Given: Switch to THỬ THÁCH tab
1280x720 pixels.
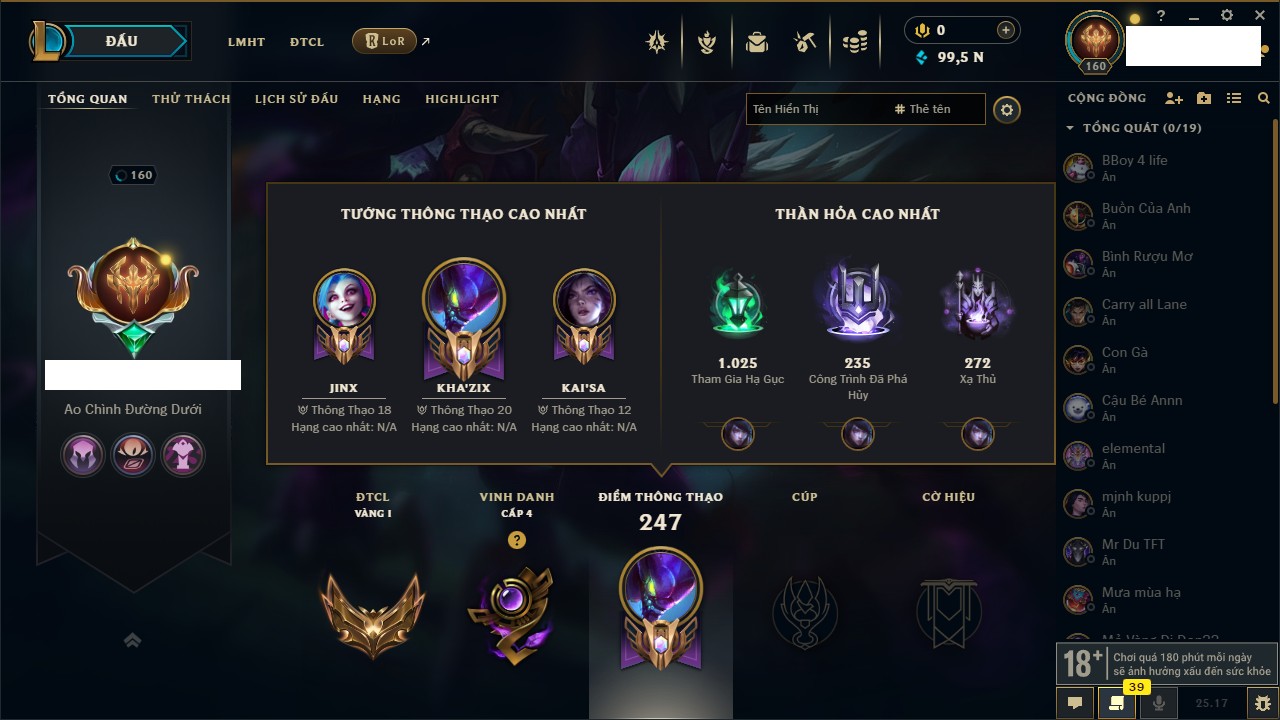Looking at the screenshot, I should pos(191,99).
